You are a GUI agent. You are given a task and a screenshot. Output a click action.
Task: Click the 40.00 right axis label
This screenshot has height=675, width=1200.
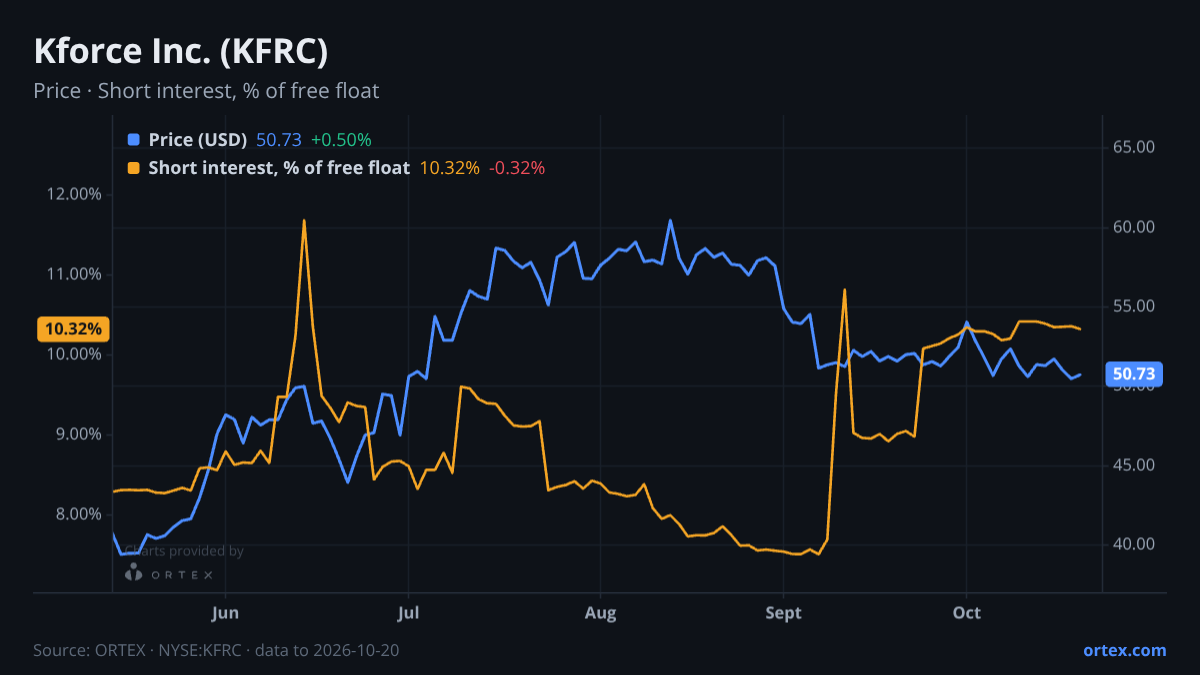pyautogui.click(x=1134, y=544)
